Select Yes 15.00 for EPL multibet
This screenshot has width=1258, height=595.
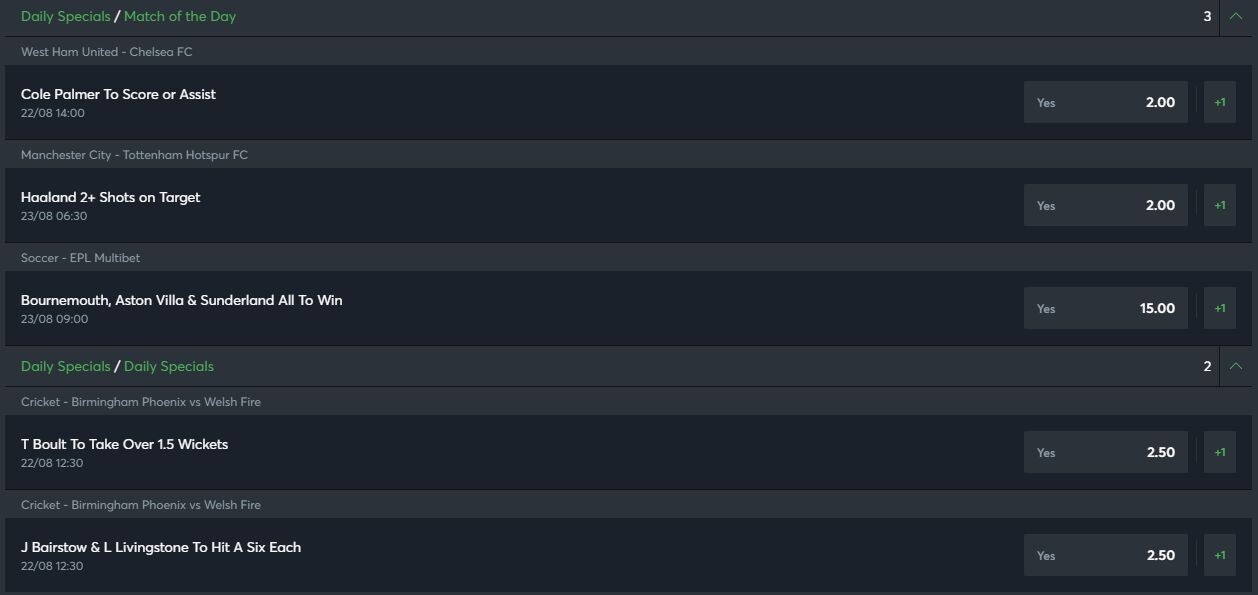point(1106,308)
